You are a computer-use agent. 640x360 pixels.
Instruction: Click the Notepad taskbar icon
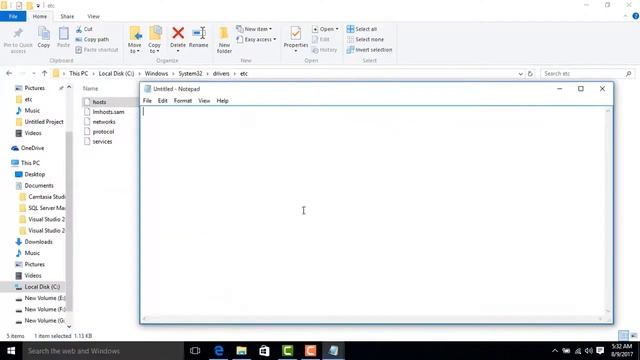tap(333, 351)
